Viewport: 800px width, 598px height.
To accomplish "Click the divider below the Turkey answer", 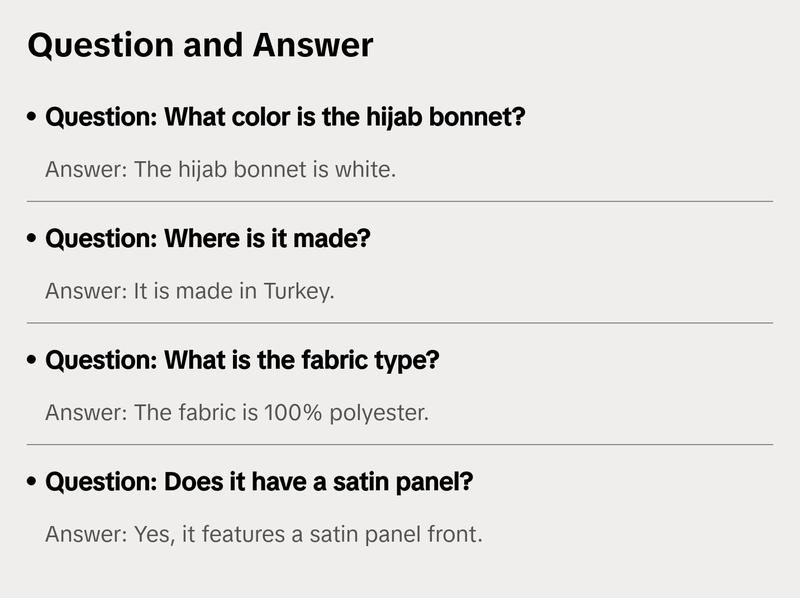I will pos(400,323).
